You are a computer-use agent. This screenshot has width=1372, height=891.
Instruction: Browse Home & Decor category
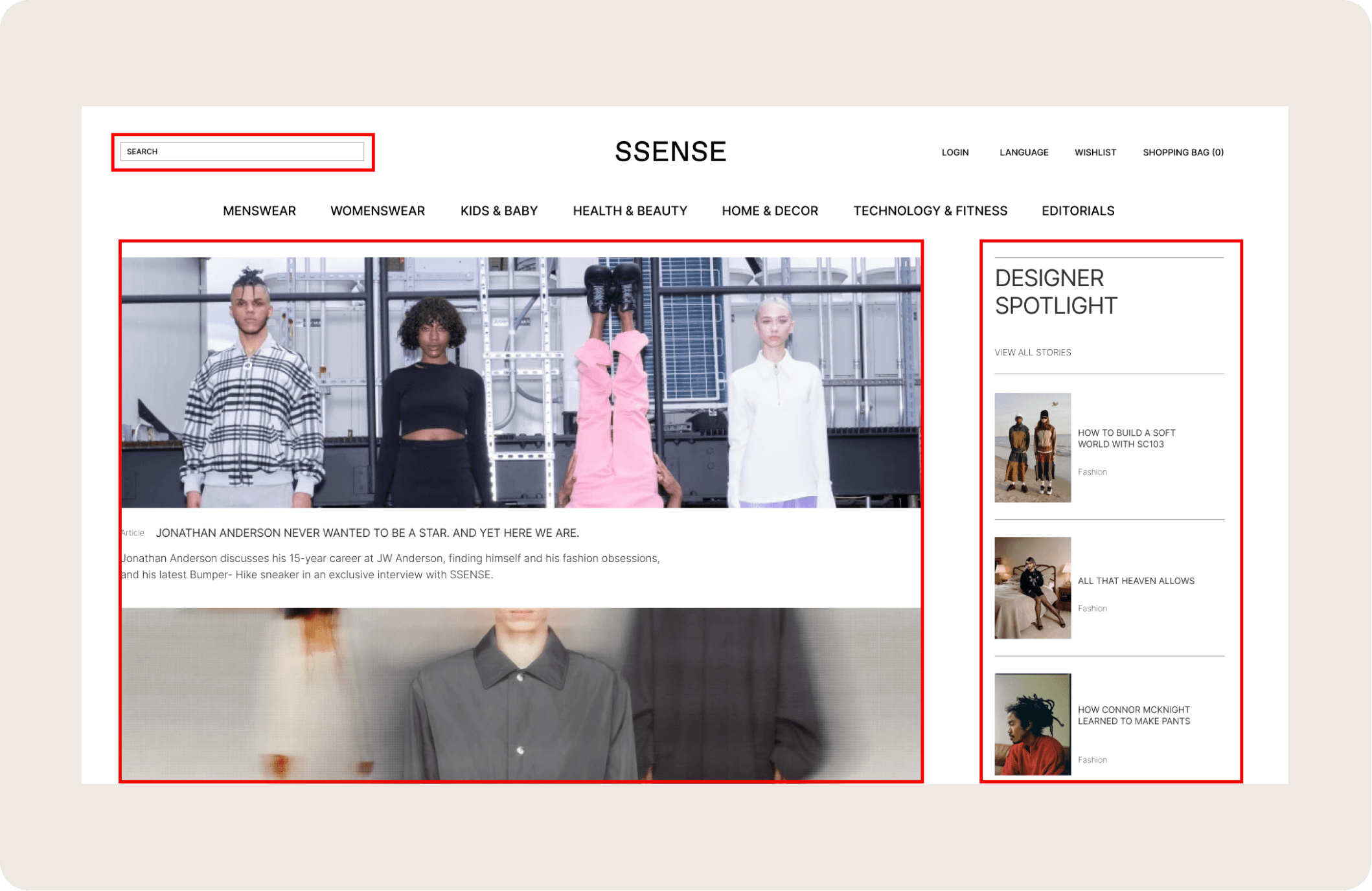(770, 211)
